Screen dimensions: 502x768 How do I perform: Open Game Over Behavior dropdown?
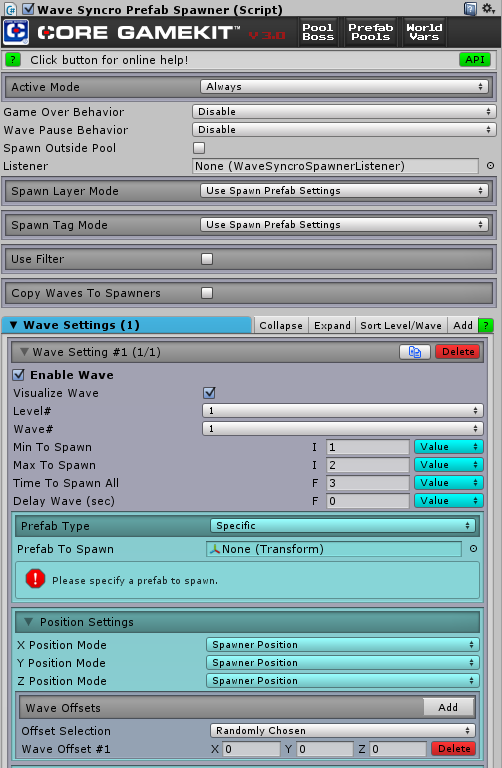tap(344, 112)
